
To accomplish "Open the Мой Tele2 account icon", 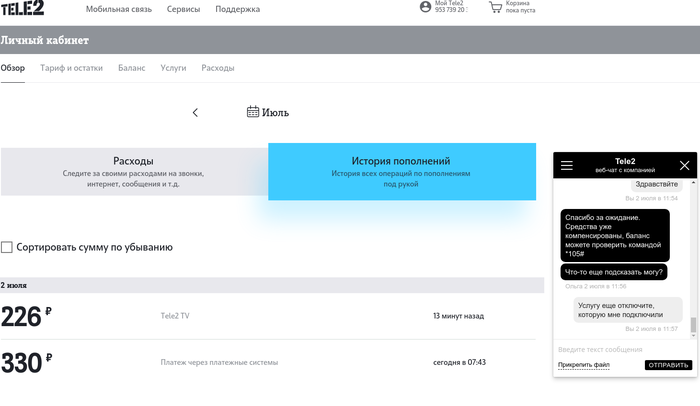I will pyautogui.click(x=426, y=7).
